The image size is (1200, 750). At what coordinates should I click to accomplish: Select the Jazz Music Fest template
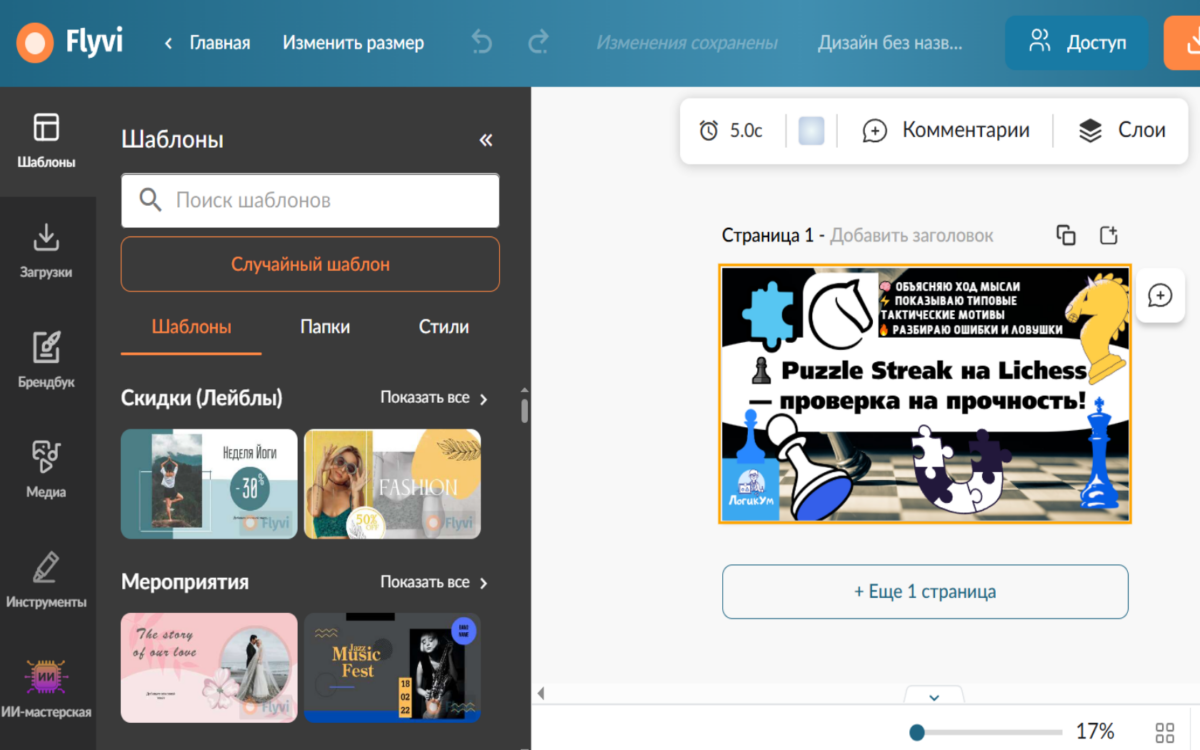[x=392, y=668]
